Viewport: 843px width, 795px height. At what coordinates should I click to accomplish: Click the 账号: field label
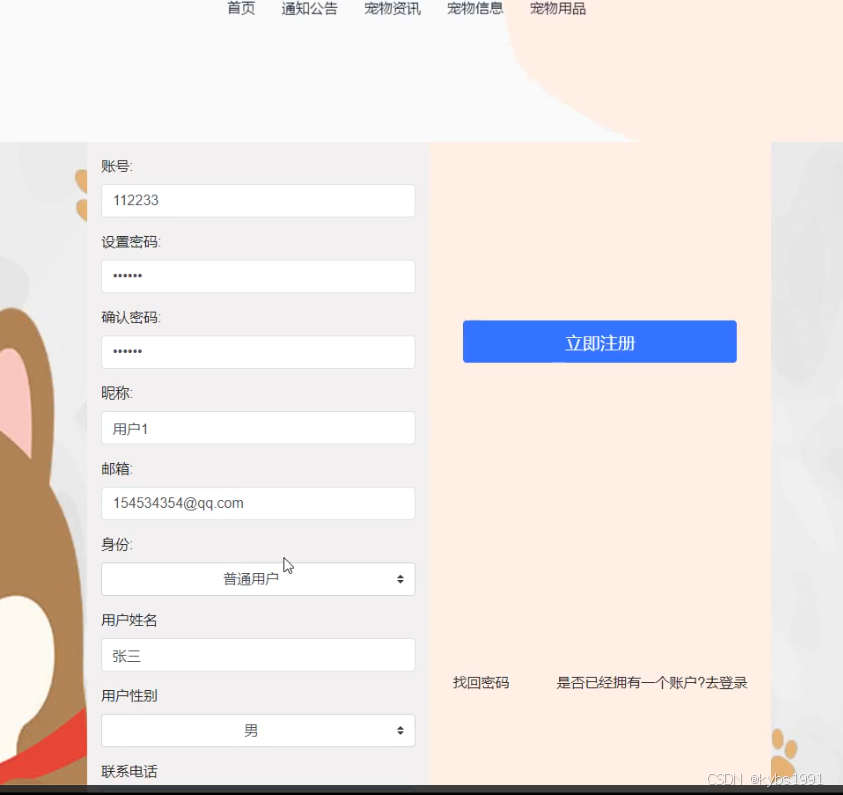(x=117, y=166)
